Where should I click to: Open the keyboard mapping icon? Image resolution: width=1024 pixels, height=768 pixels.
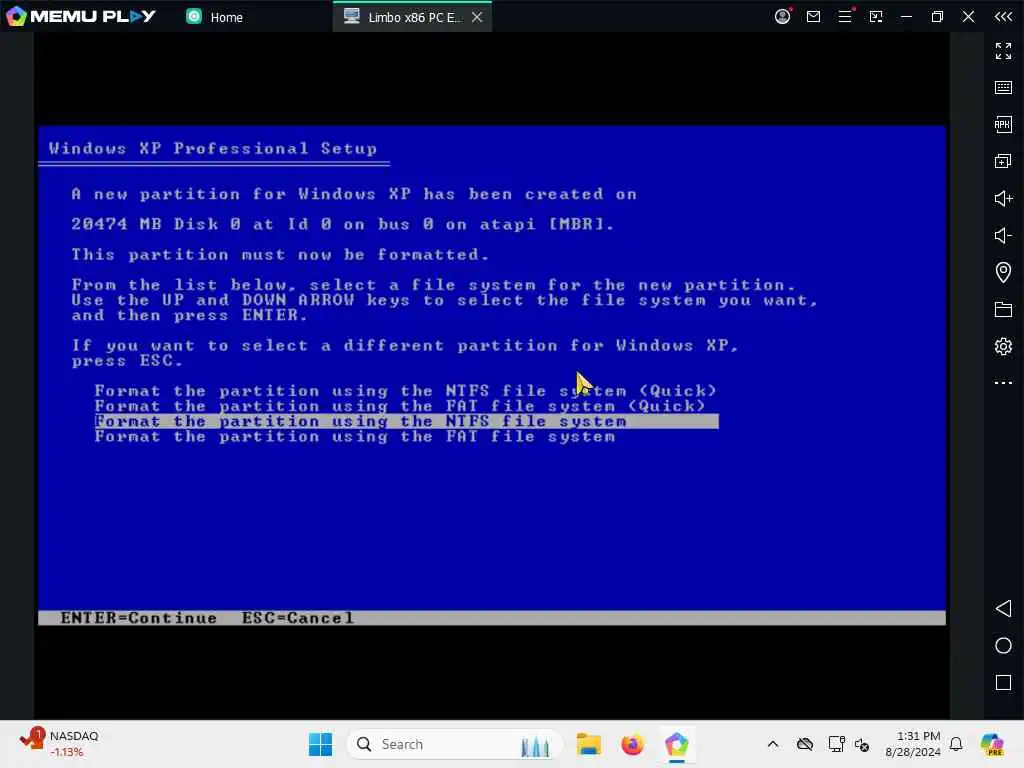pyautogui.click(x=1003, y=88)
